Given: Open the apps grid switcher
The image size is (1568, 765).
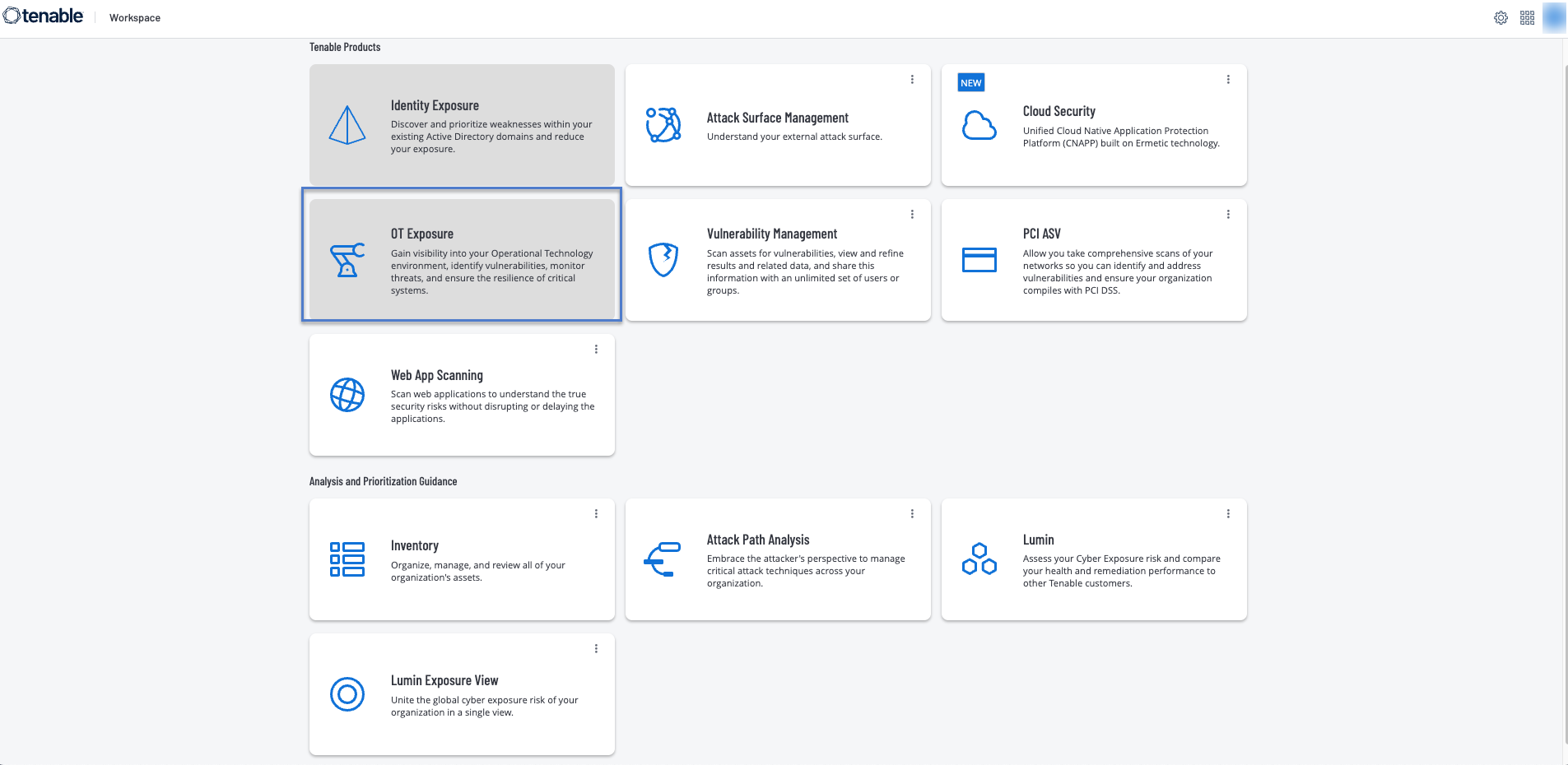Looking at the screenshot, I should [1527, 18].
